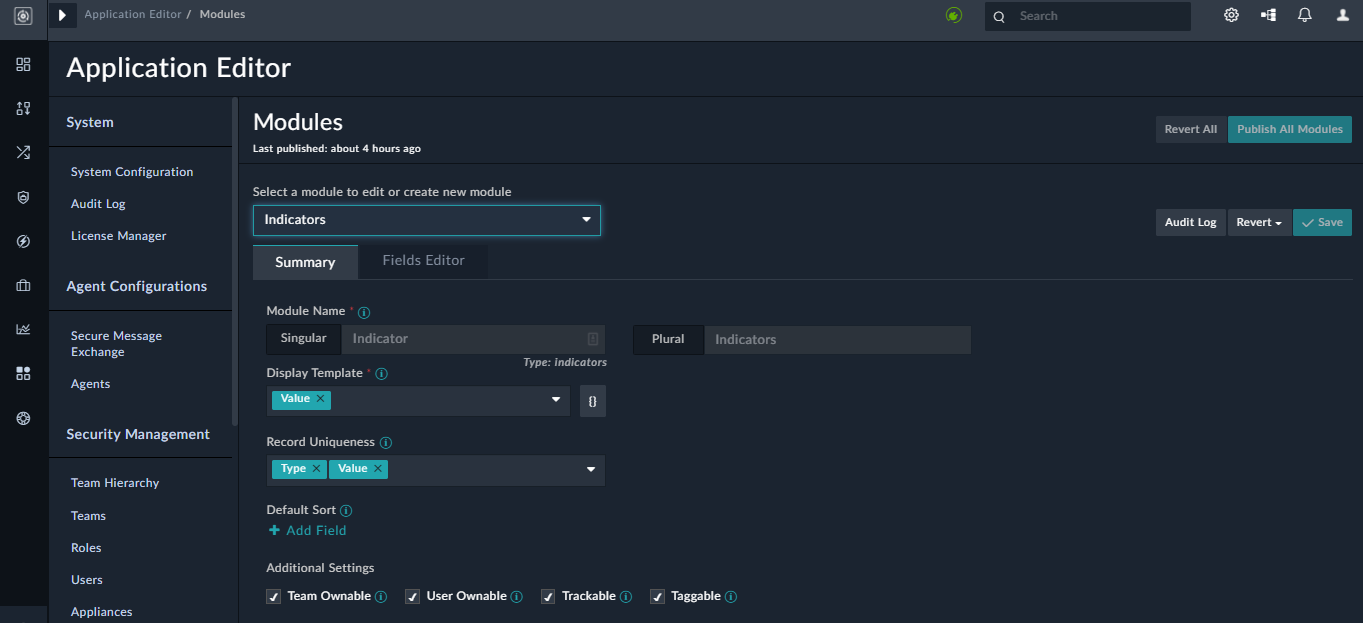Open the module selection dropdown showing Indicators

click(426, 220)
